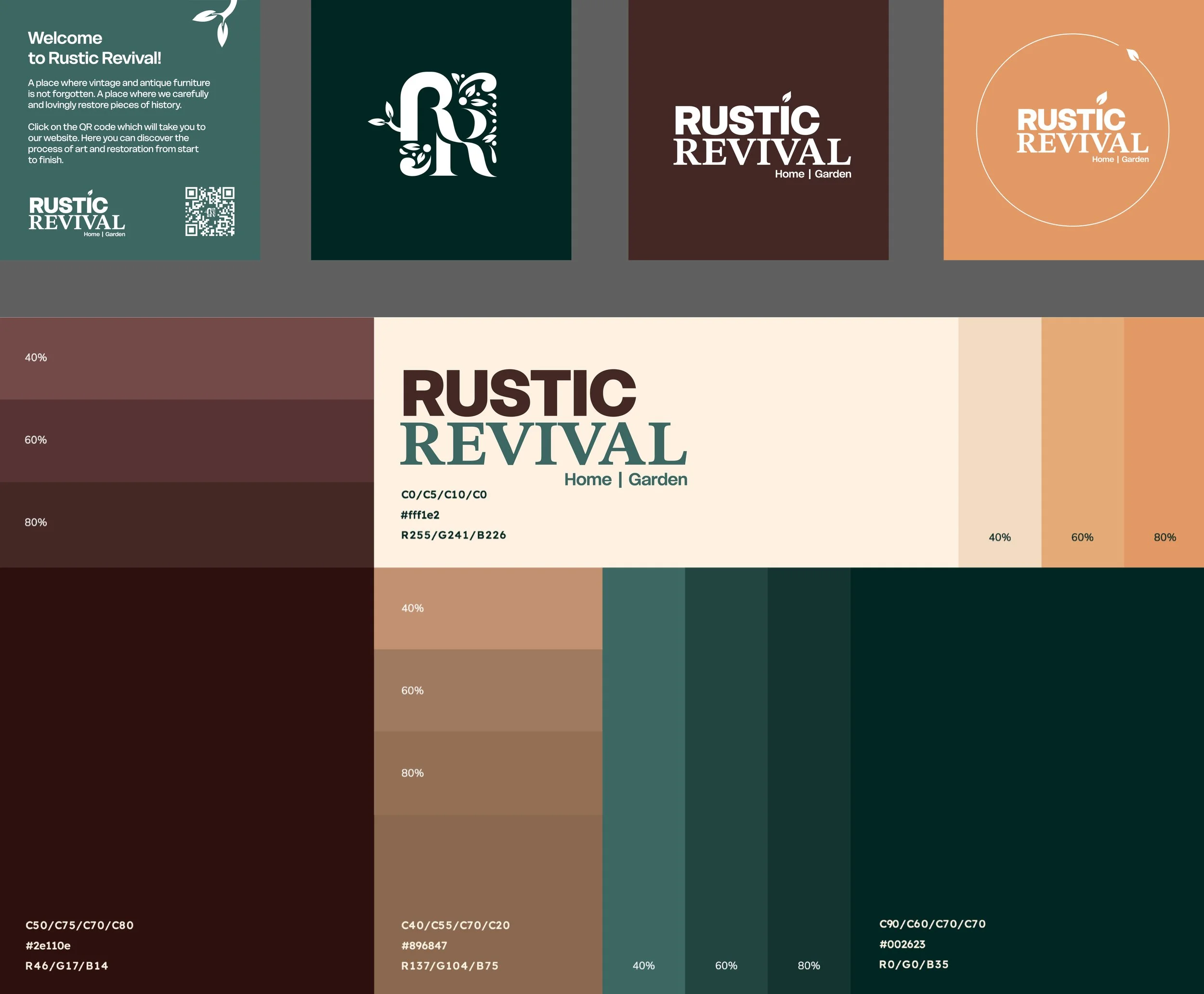Image resolution: width=1204 pixels, height=994 pixels.
Task: Click the hex code #002623
Action: click(x=903, y=944)
